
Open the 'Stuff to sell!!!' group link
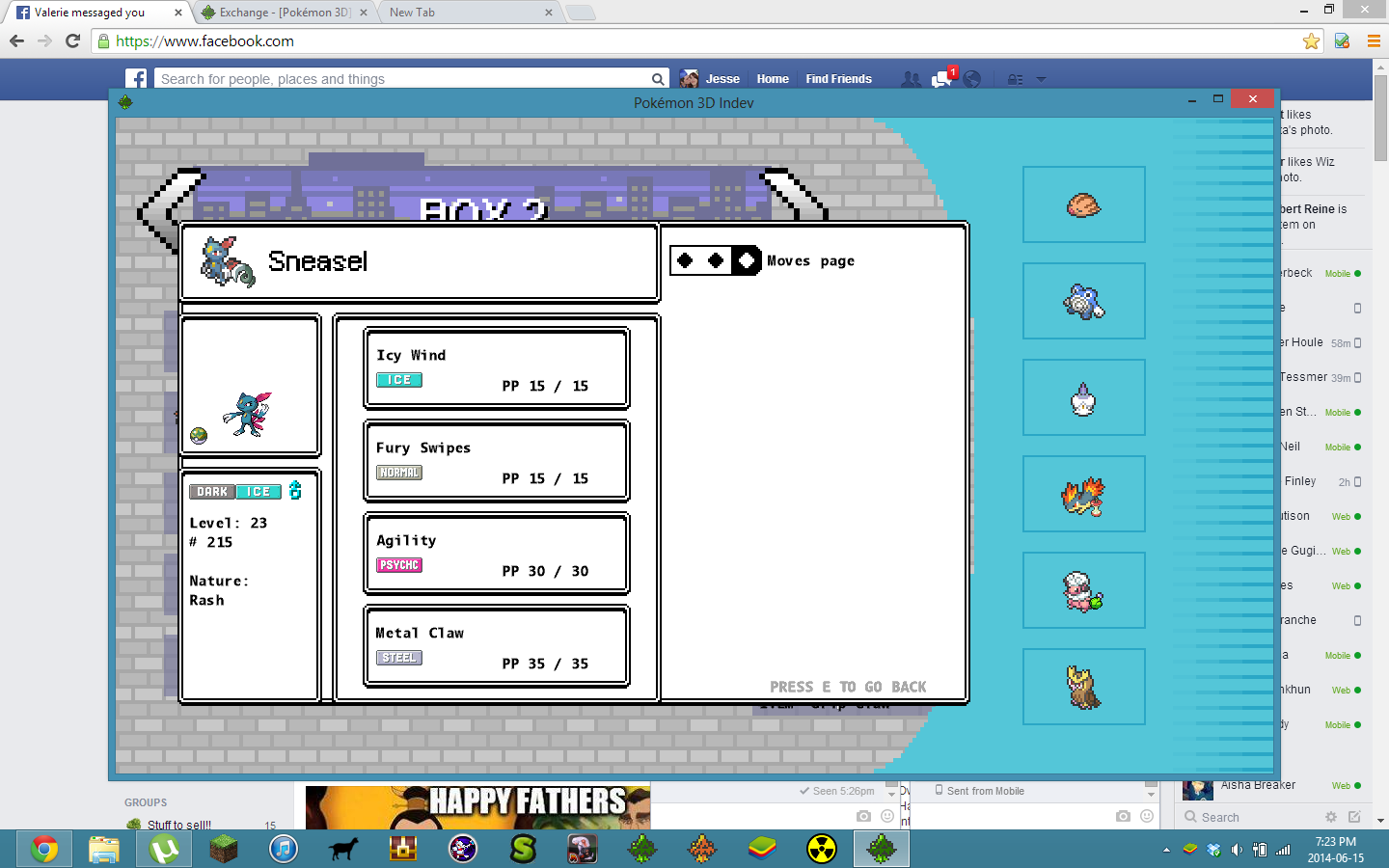(x=179, y=825)
